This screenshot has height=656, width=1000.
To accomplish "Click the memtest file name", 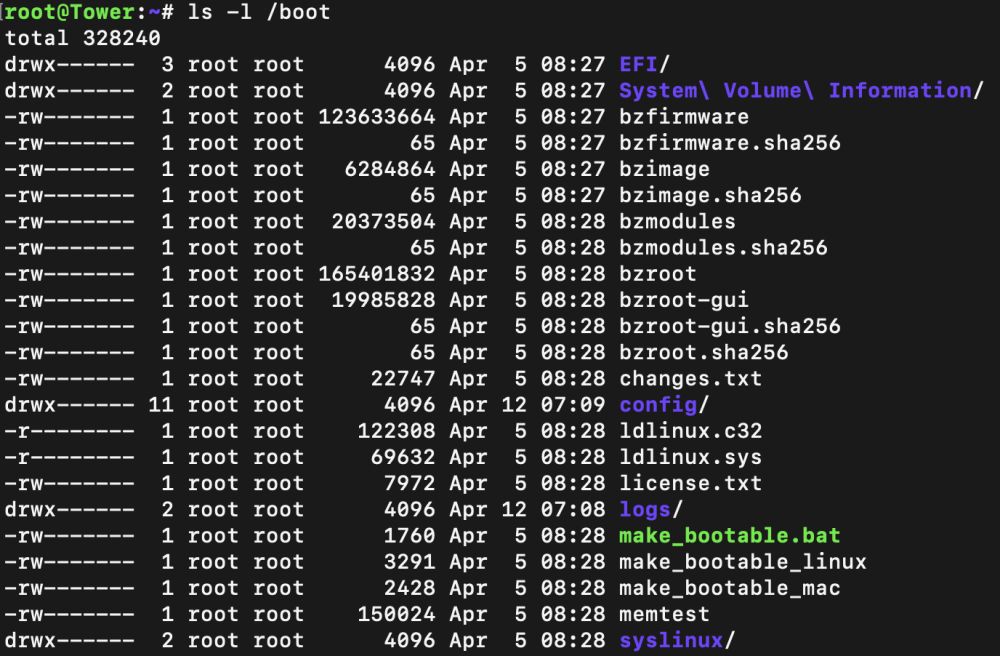I will (664, 614).
